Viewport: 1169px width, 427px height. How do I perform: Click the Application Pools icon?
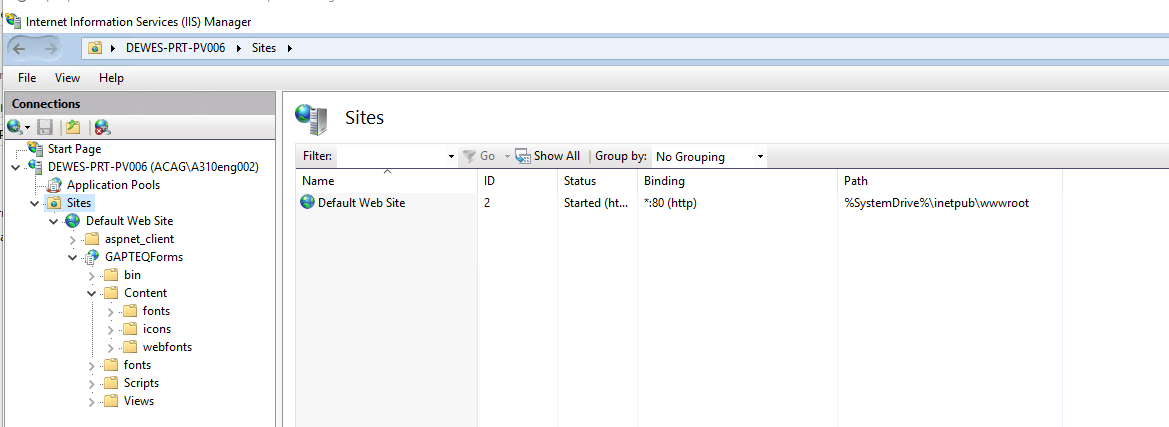point(55,185)
